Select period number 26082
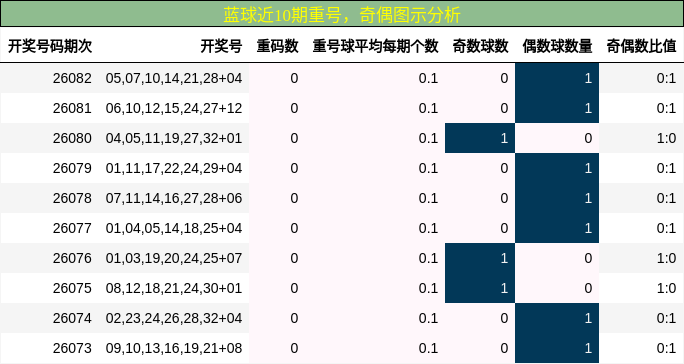 click(72, 78)
